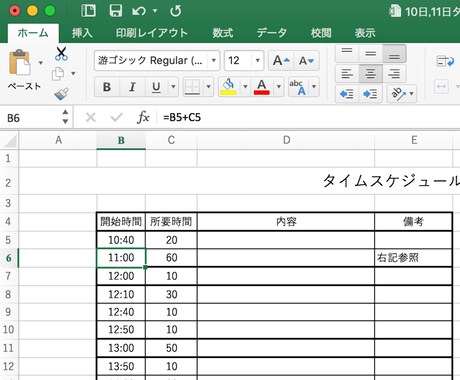460x380 pixels.
Task: Click the formula bar showing =B5+C5
Action: coord(309,117)
